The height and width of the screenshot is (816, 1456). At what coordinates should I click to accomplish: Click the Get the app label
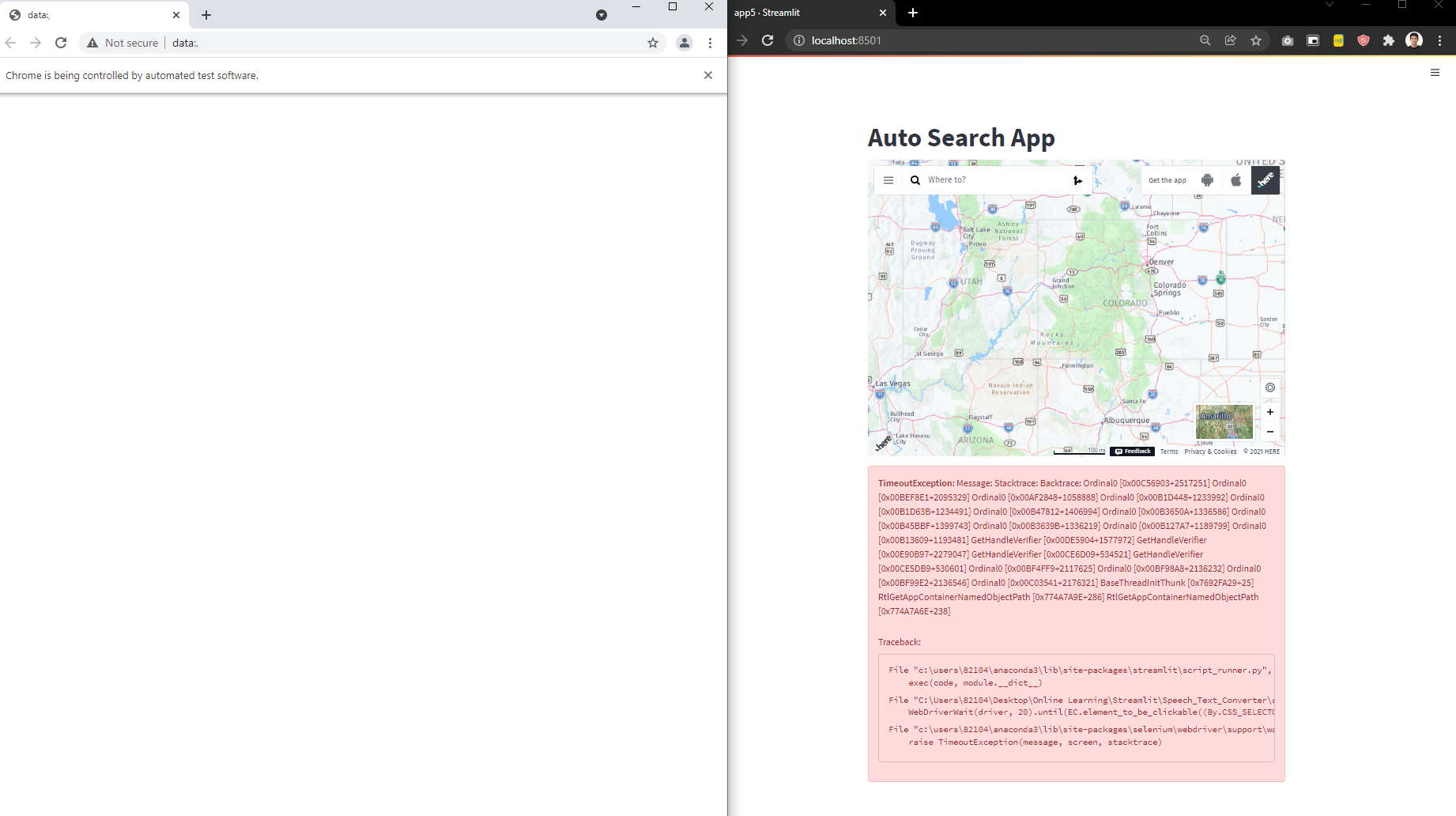1167,180
